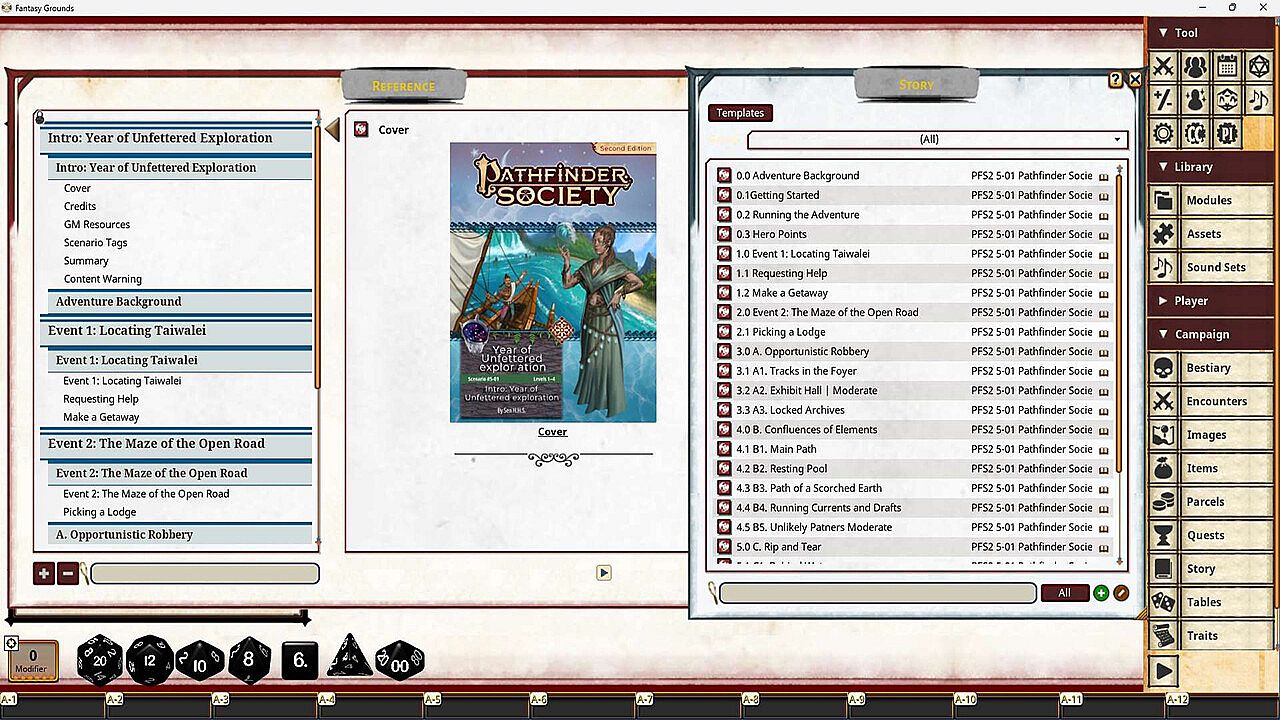Focus the Reference index search field
This screenshot has width=1280, height=720.
coord(205,574)
